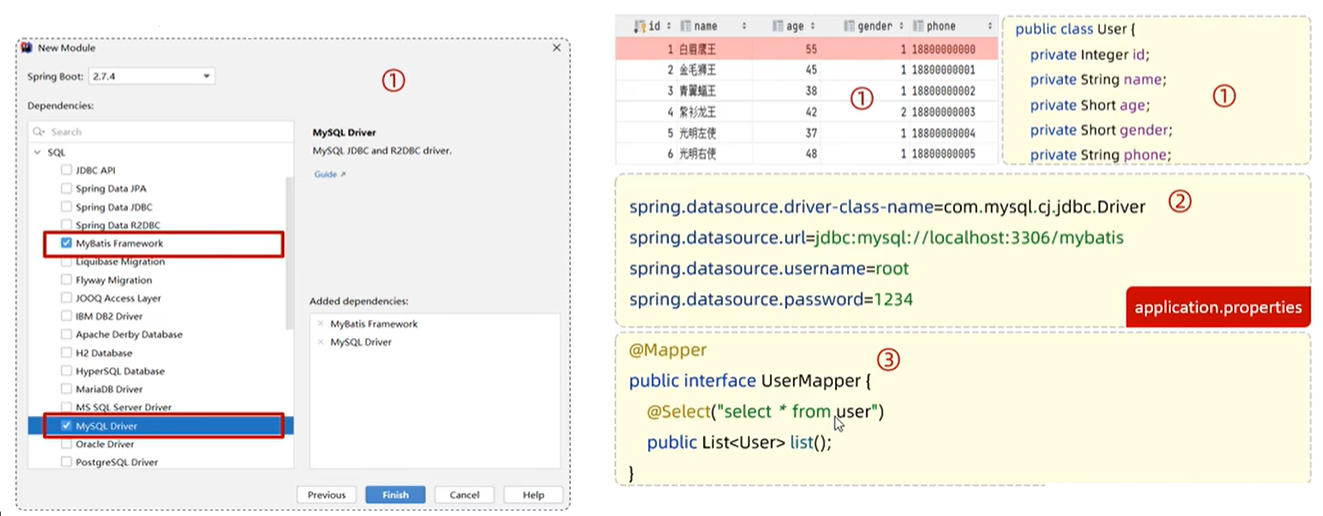The width and height of the screenshot is (1323, 516).
Task: Click the age column table icon
Action: click(x=778, y=26)
